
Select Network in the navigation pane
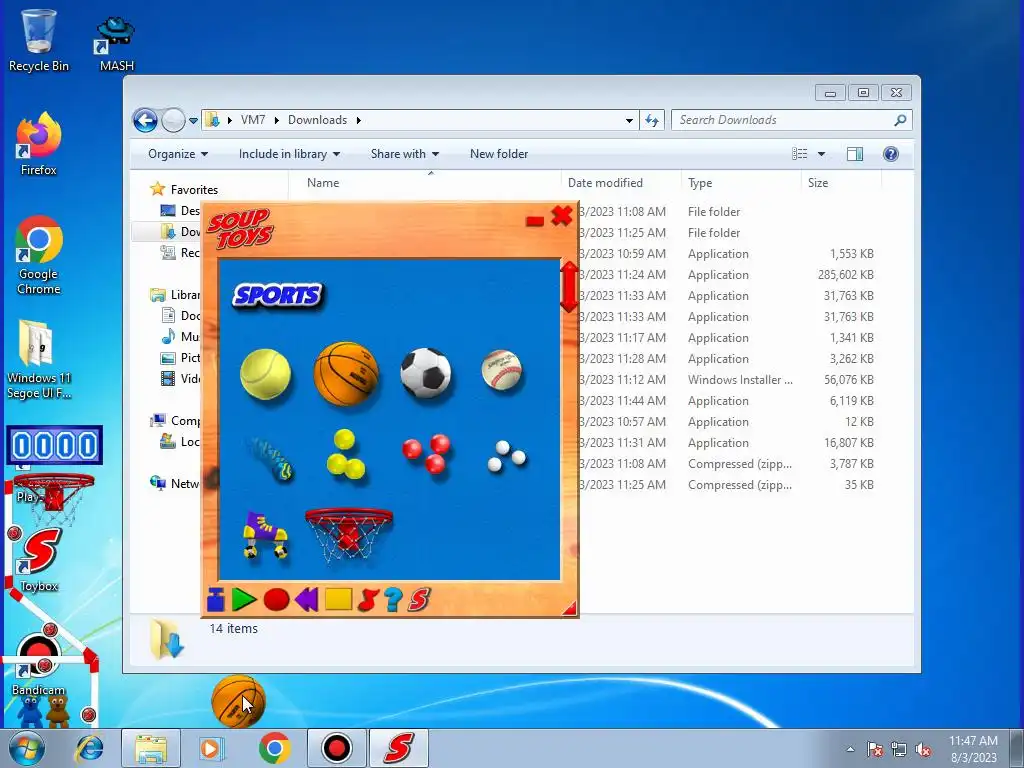(x=175, y=483)
